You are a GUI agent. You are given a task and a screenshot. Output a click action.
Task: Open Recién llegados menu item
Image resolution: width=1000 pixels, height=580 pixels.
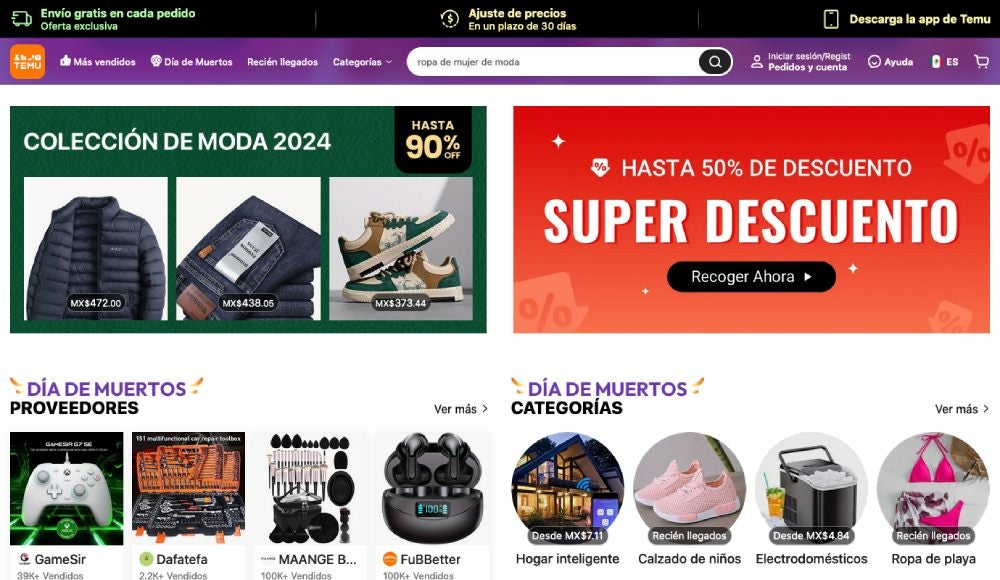click(x=283, y=62)
